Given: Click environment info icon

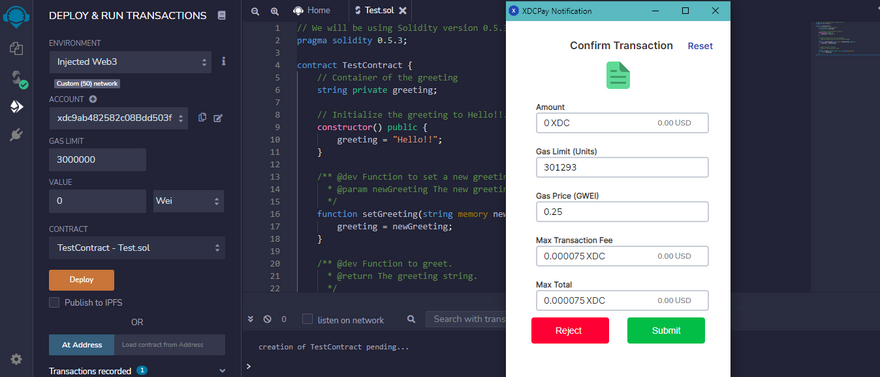Looking at the screenshot, I should [x=223, y=61].
